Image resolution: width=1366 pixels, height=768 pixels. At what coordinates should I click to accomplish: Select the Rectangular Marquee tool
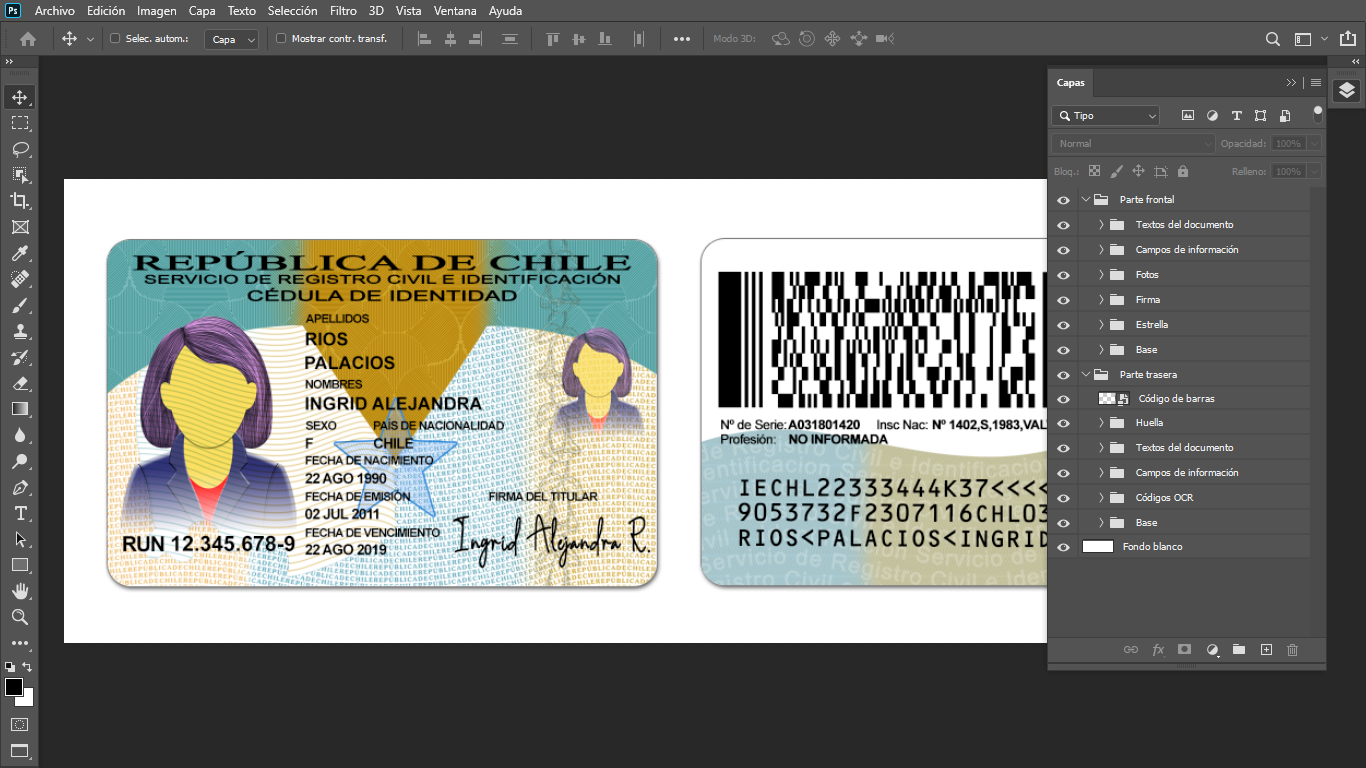(x=20, y=123)
